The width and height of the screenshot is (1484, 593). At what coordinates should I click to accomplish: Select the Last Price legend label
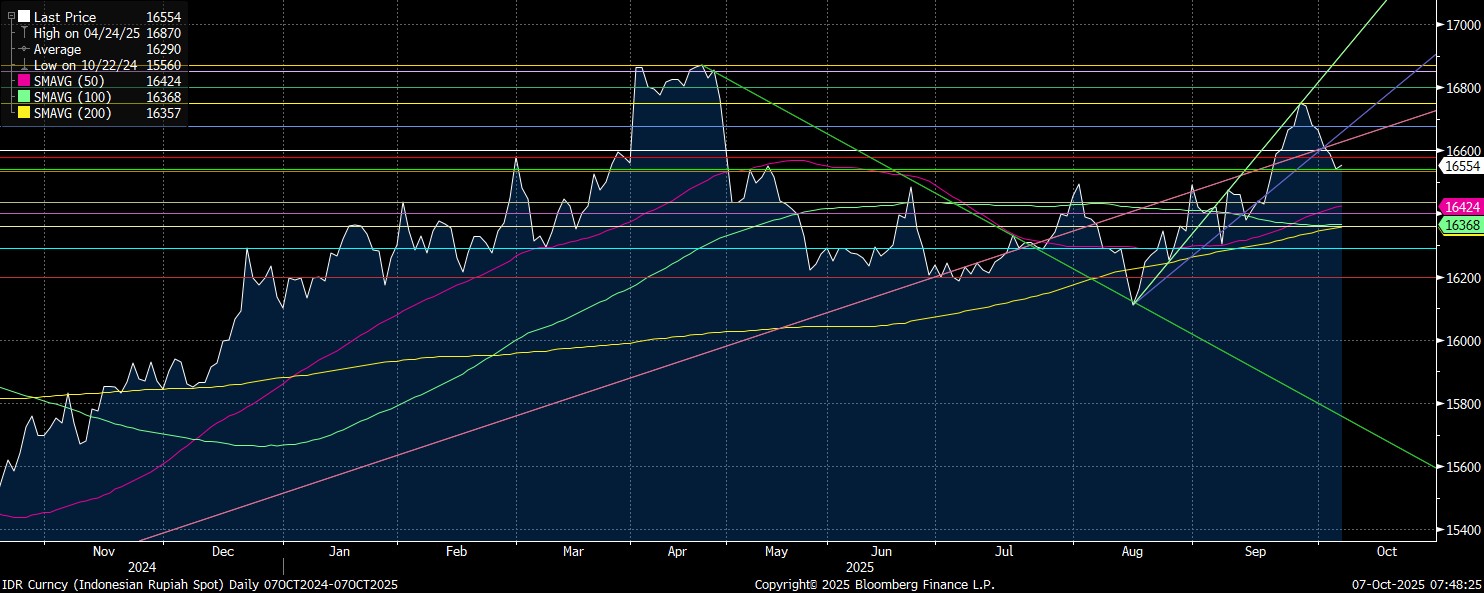point(65,17)
